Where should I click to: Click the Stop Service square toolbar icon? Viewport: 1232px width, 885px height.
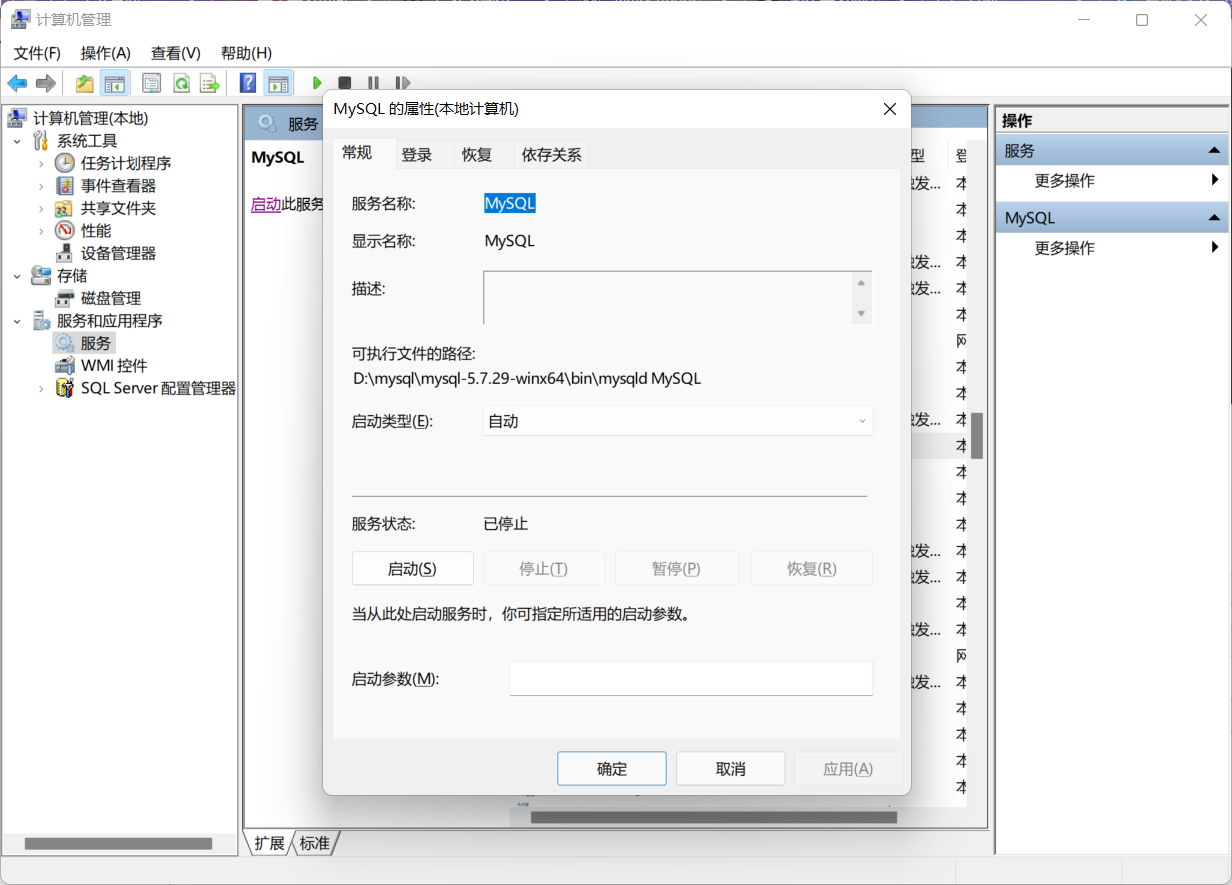click(344, 83)
